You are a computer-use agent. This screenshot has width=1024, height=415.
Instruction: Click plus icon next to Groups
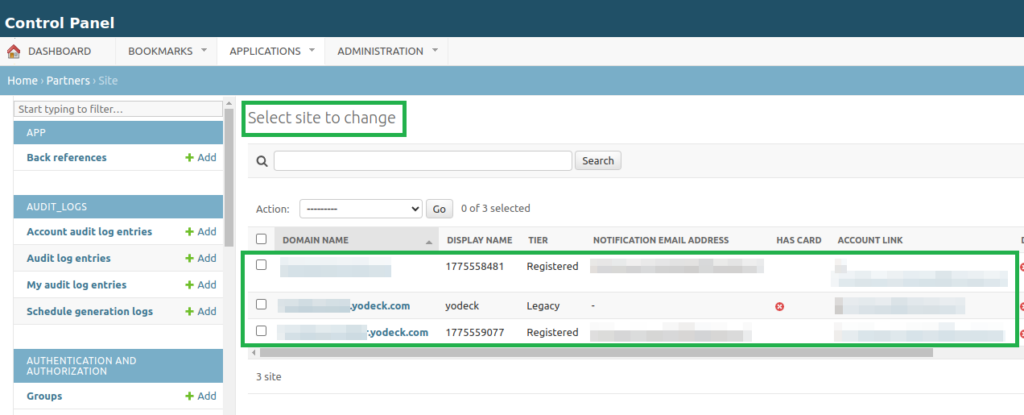pyautogui.click(x=189, y=396)
